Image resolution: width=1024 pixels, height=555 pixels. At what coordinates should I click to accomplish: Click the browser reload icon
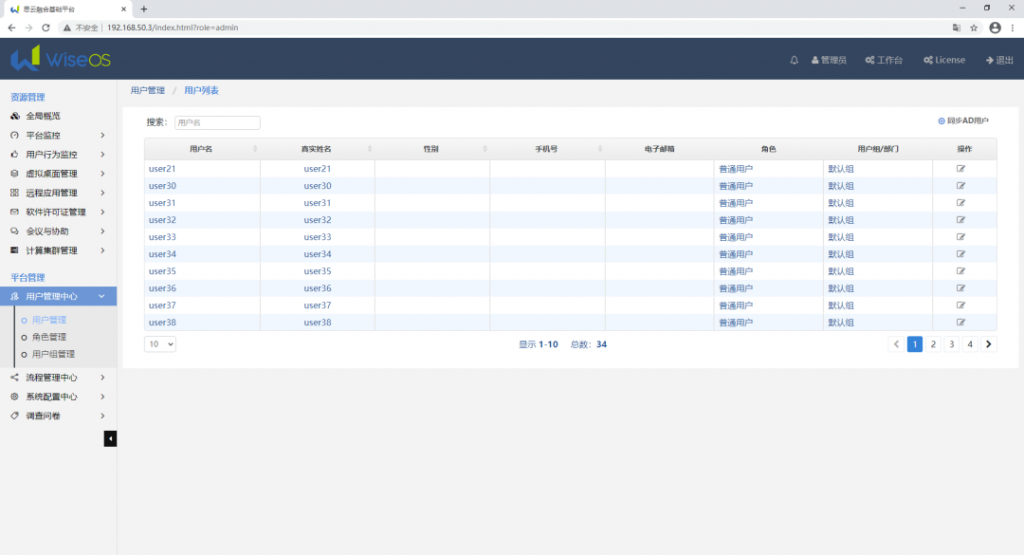click(46, 27)
